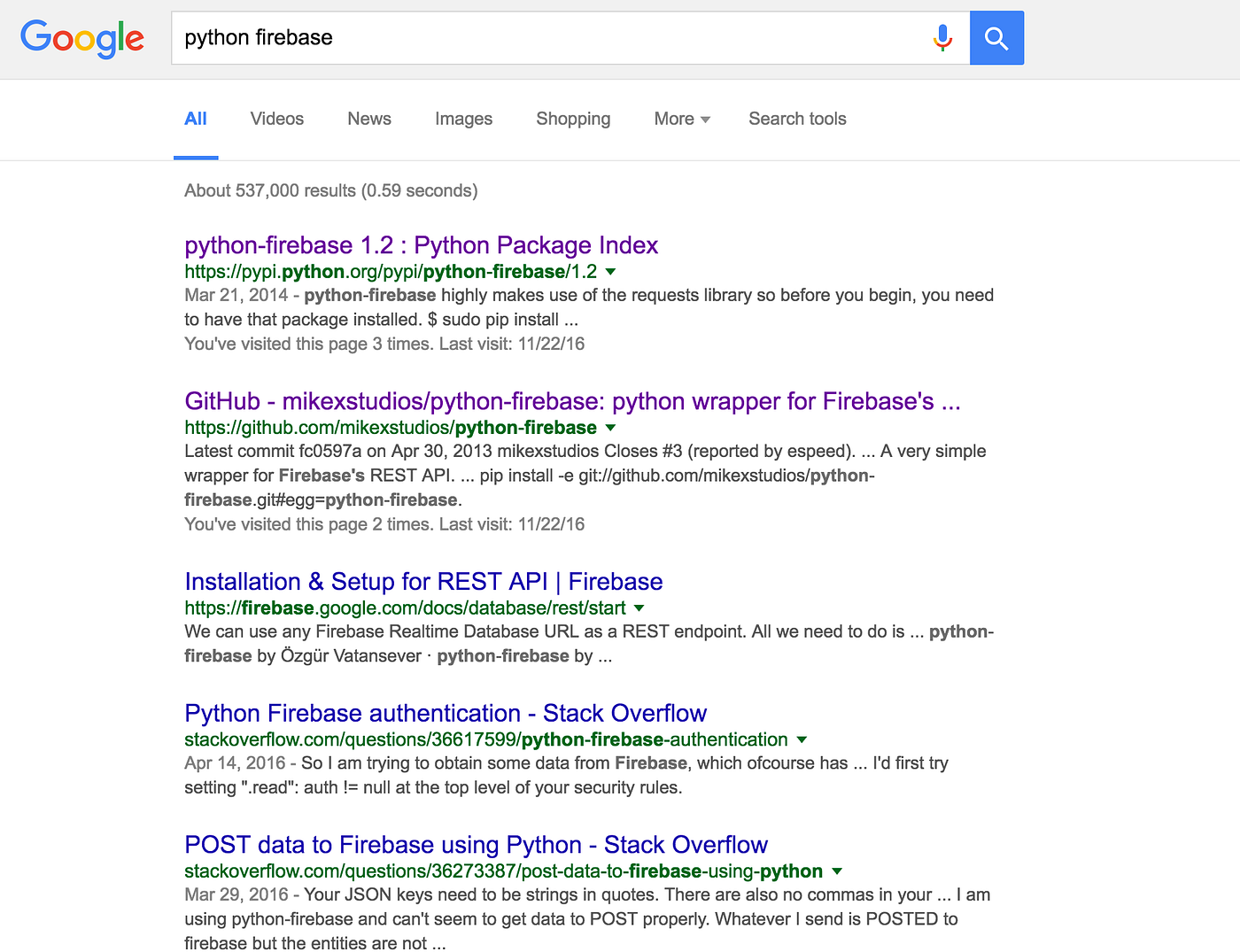The width and height of the screenshot is (1240, 952).
Task: Open the python-firebase 1.2 PyPI result
Action: tap(421, 245)
